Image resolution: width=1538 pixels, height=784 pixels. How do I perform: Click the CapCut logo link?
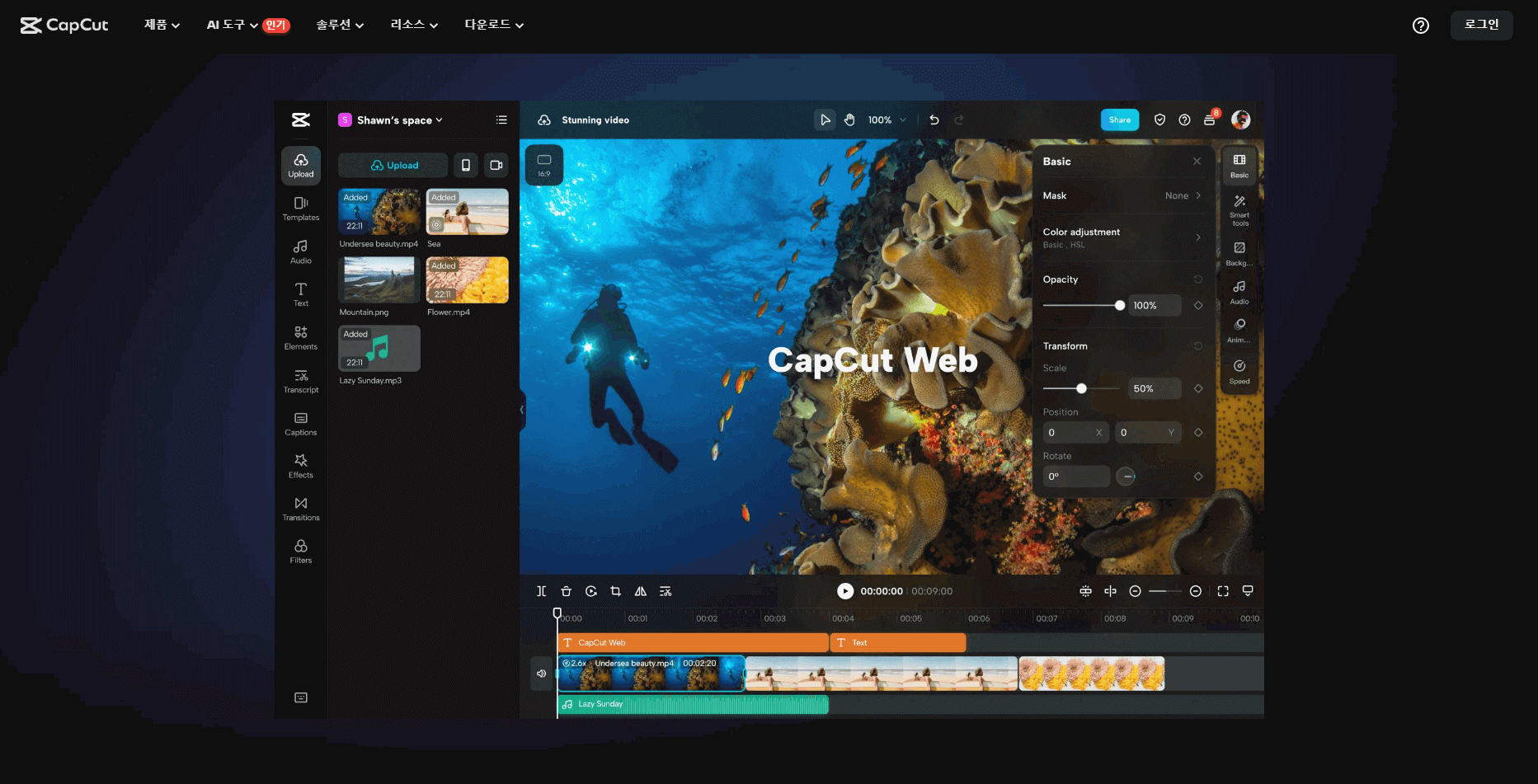pos(64,25)
